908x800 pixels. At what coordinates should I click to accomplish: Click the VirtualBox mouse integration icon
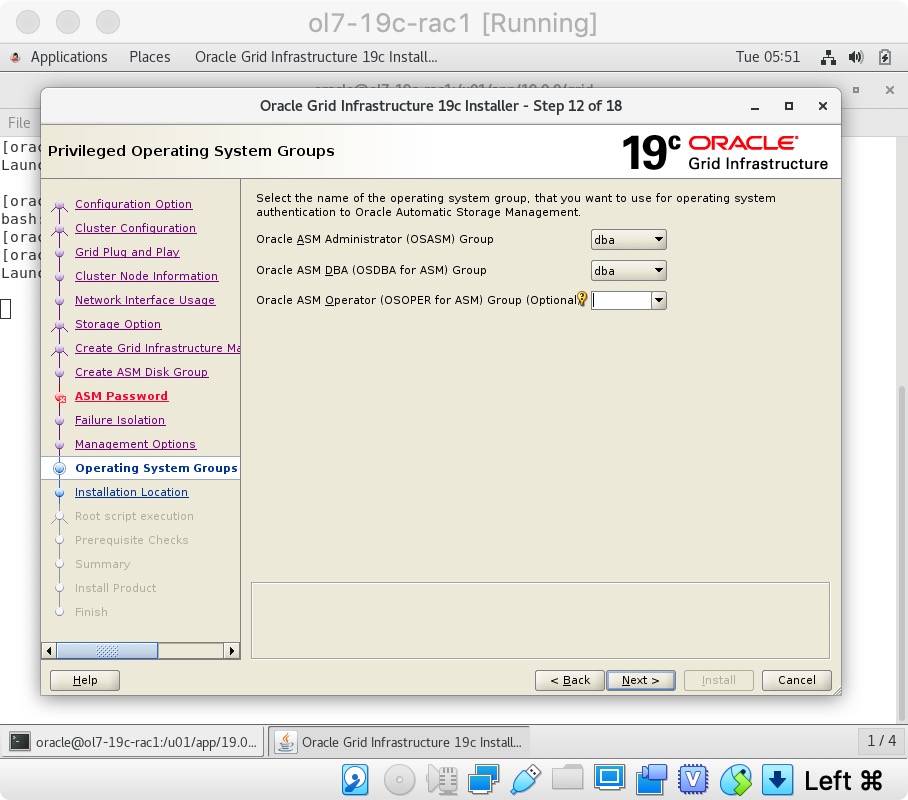735,780
